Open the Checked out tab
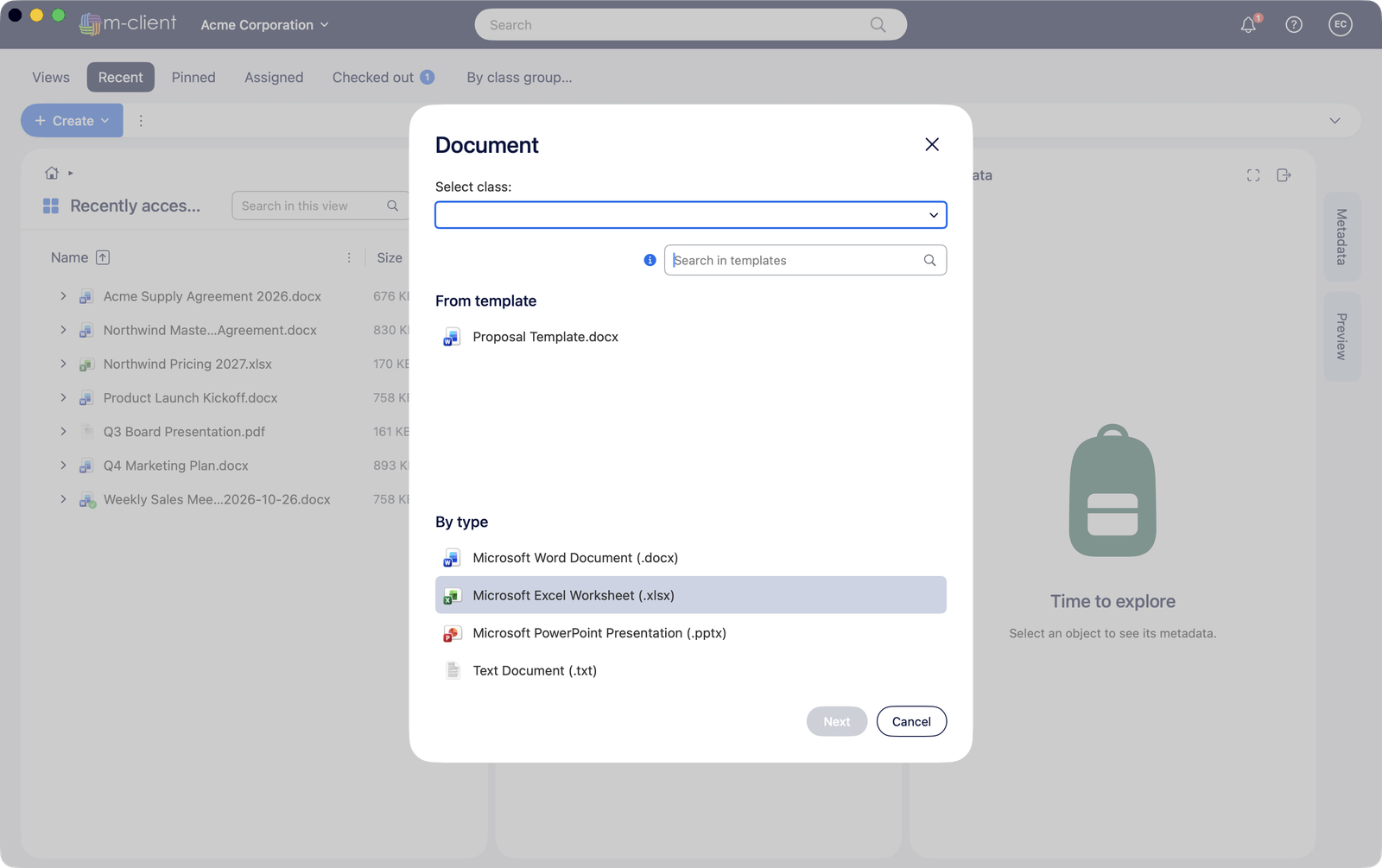 click(x=384, y=78)
